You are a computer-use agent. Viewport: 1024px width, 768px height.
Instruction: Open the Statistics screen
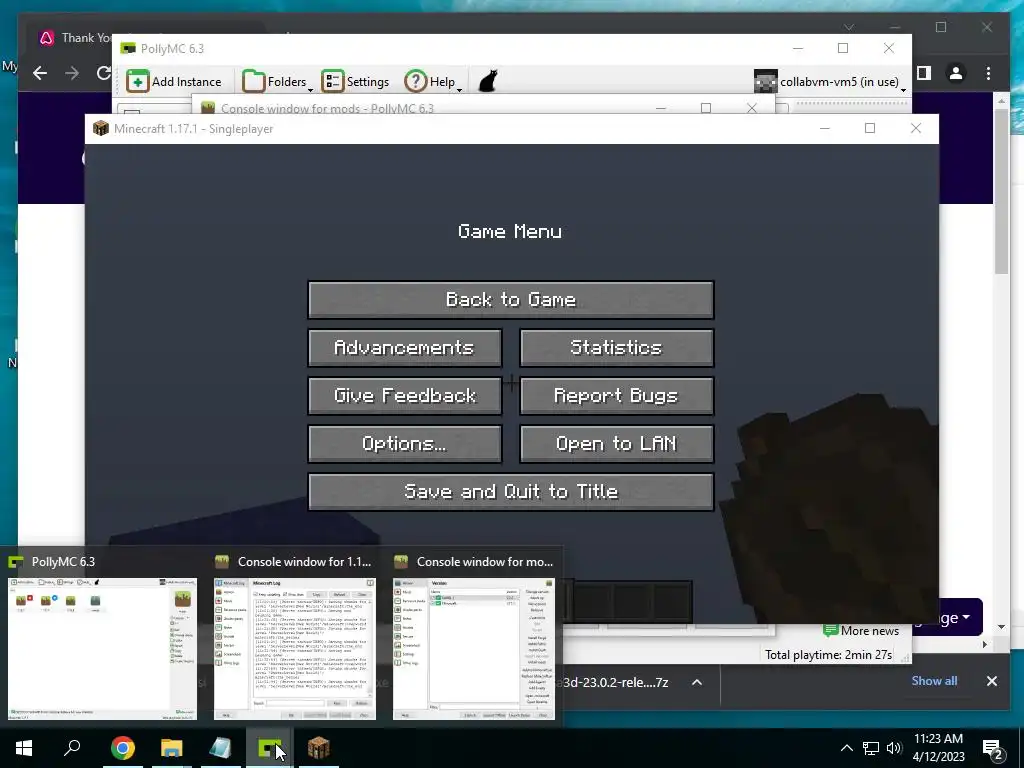pyautogui.click(x=616, y=347)
